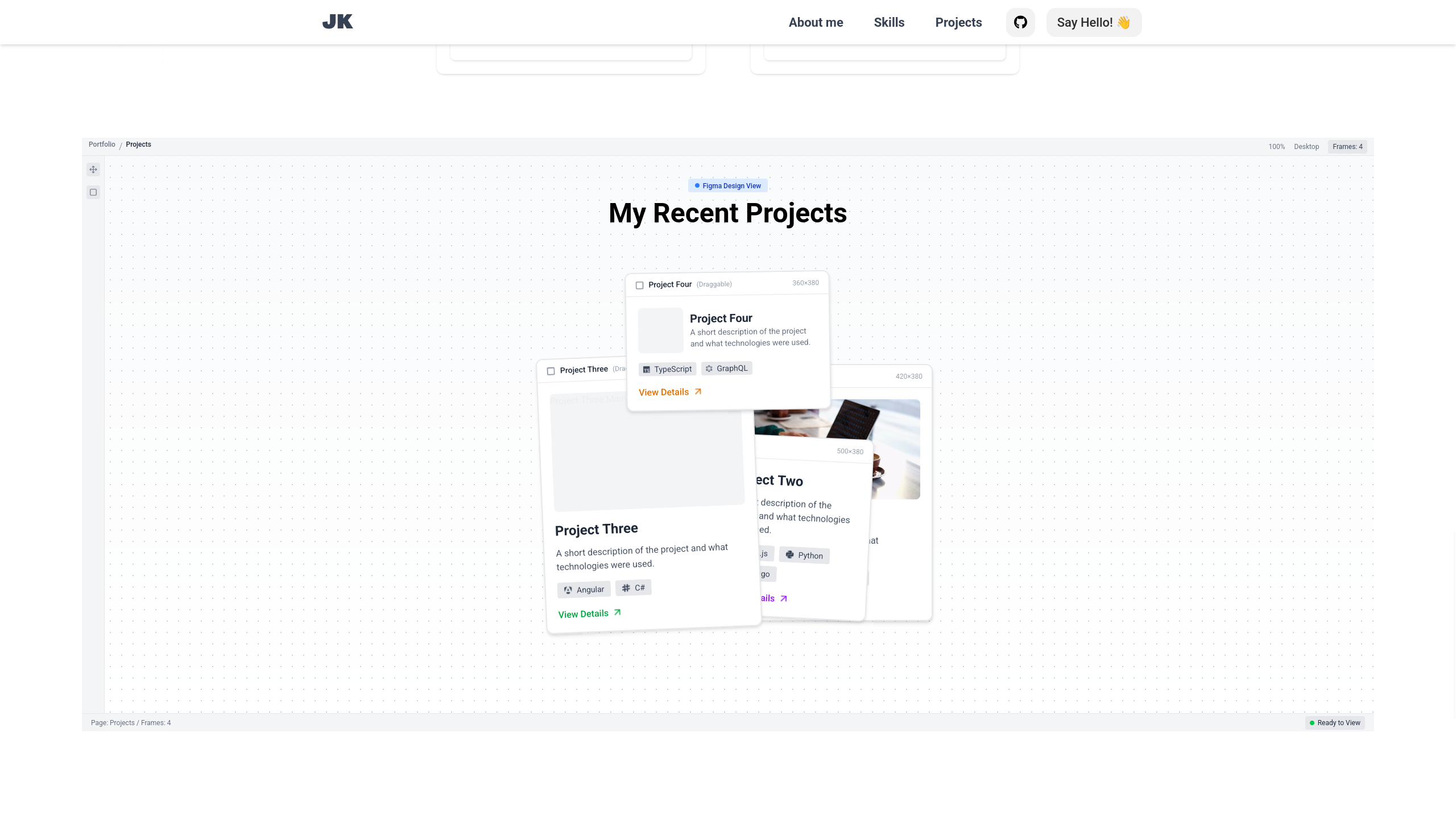Click the Python tag icon
This screenshot has width=1456, height=819.
[x=789, y=555]
